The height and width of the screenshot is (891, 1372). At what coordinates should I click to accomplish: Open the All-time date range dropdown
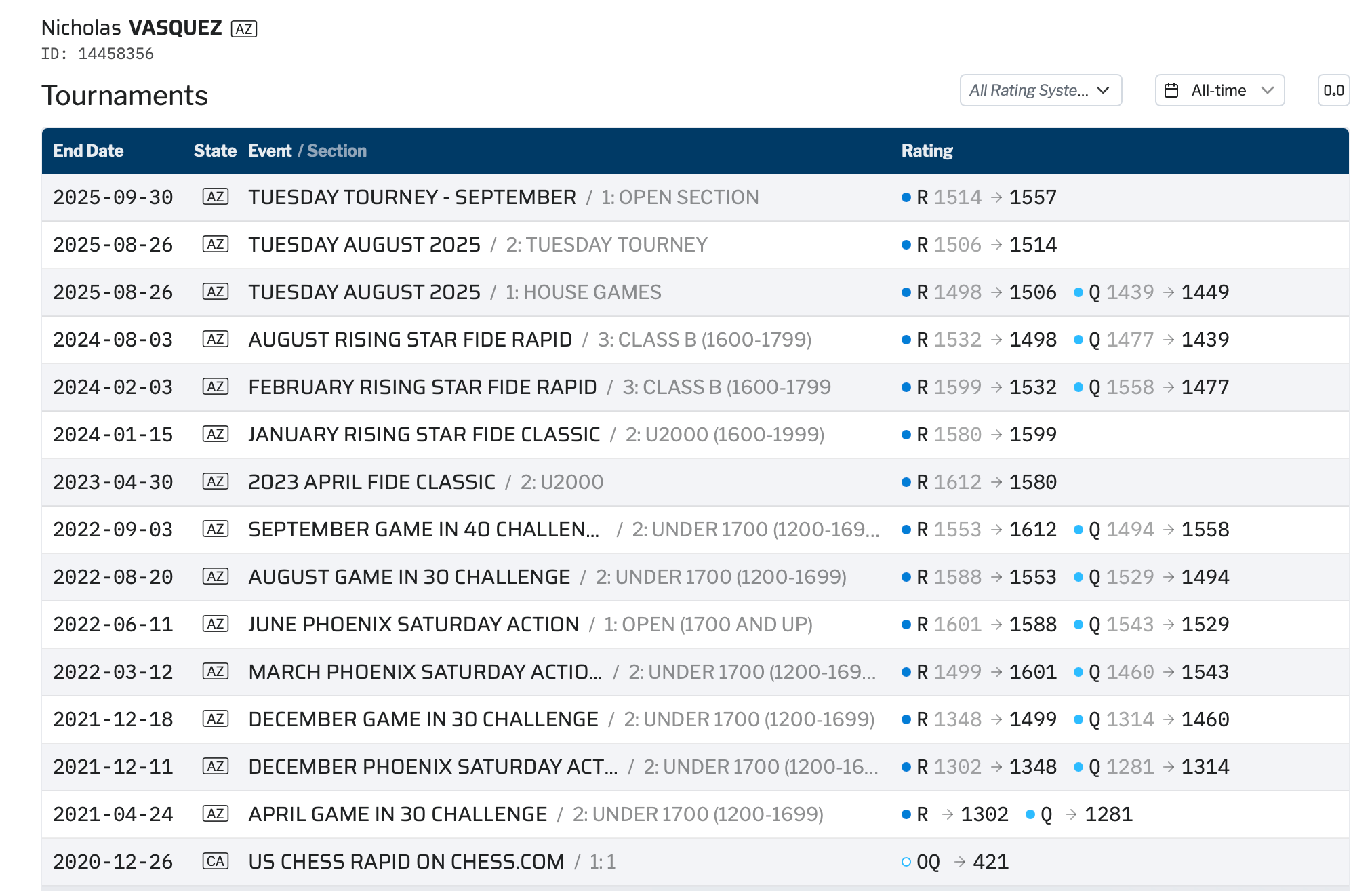click(x=1219, y=90)
